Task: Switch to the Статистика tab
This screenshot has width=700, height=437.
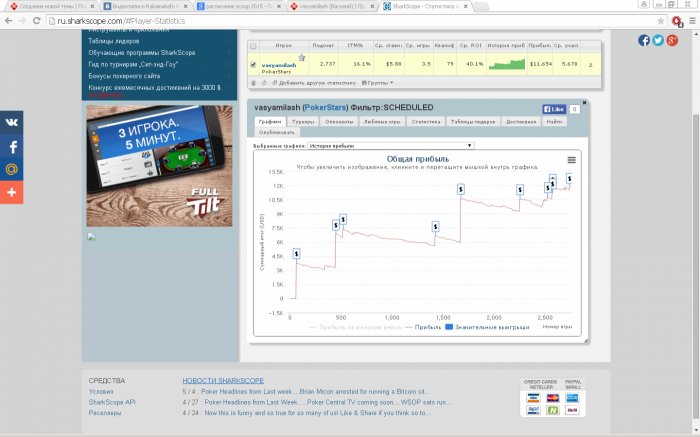Action: click(426, 121)
